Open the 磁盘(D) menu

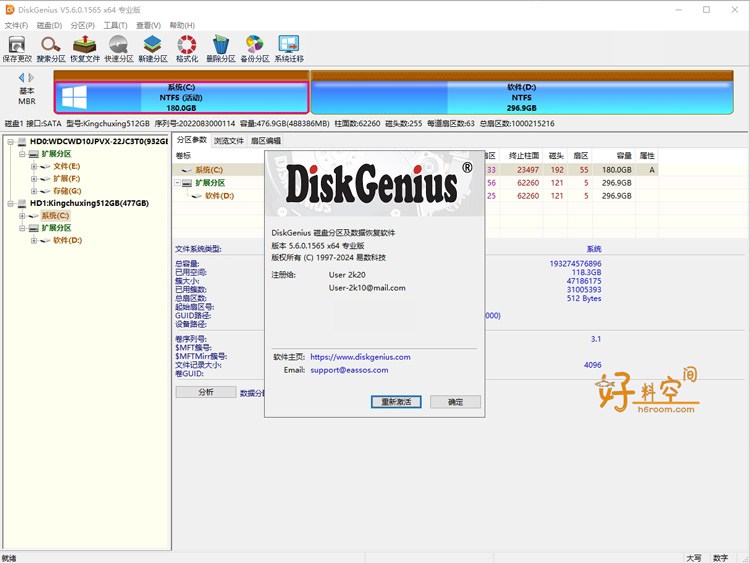click(49, 25)
